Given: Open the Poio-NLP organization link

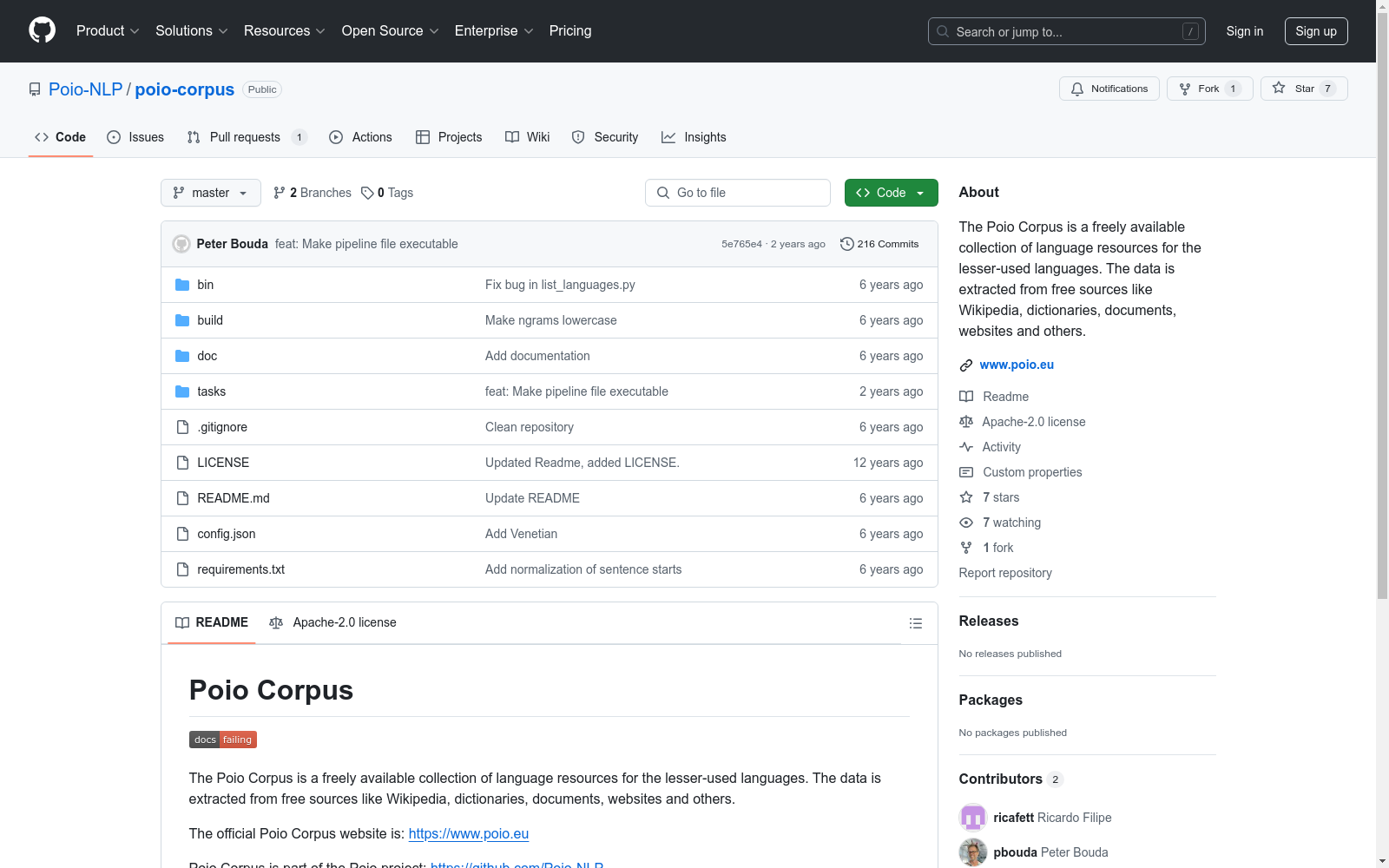Looking at the screenshot, I should tap(86, 89).
